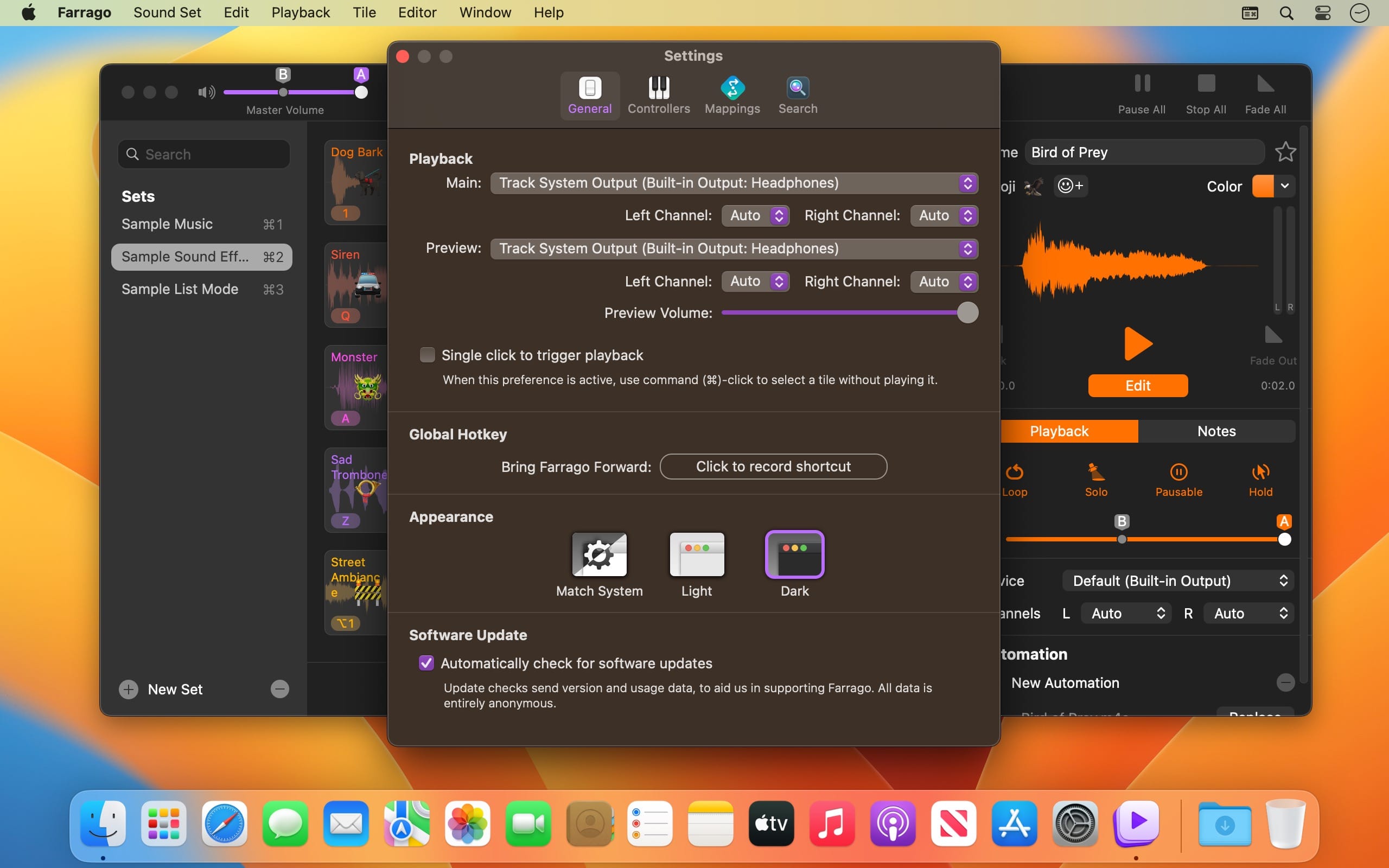Screen dimensions: 1389x868
Task: Expand the tile Color dropdown
Action: (1284, 186)
